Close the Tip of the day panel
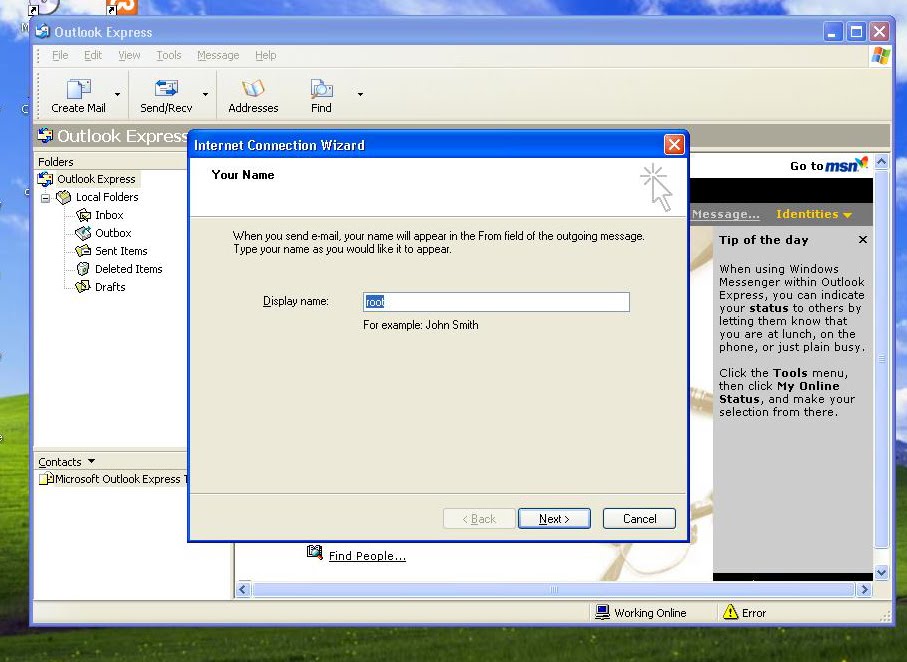 [x=862, y=240]
